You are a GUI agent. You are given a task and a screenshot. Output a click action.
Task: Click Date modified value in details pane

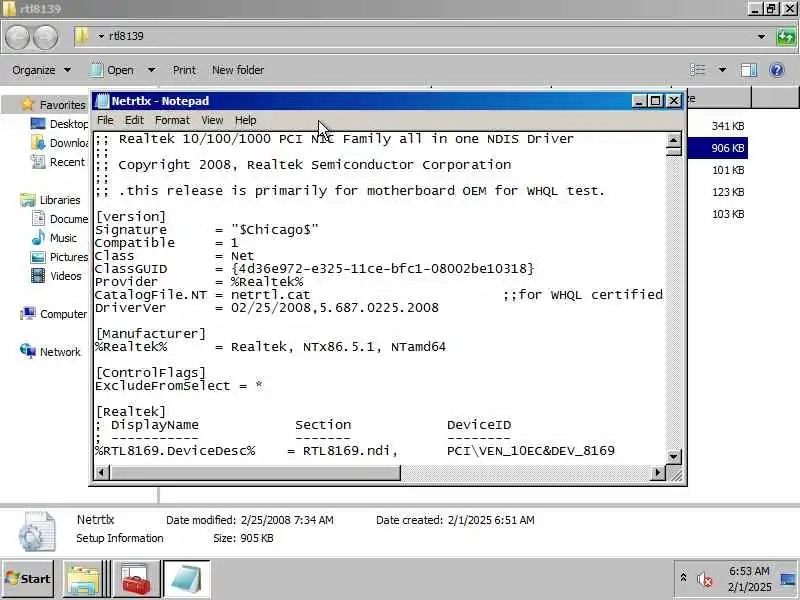(x=287, y=520)
